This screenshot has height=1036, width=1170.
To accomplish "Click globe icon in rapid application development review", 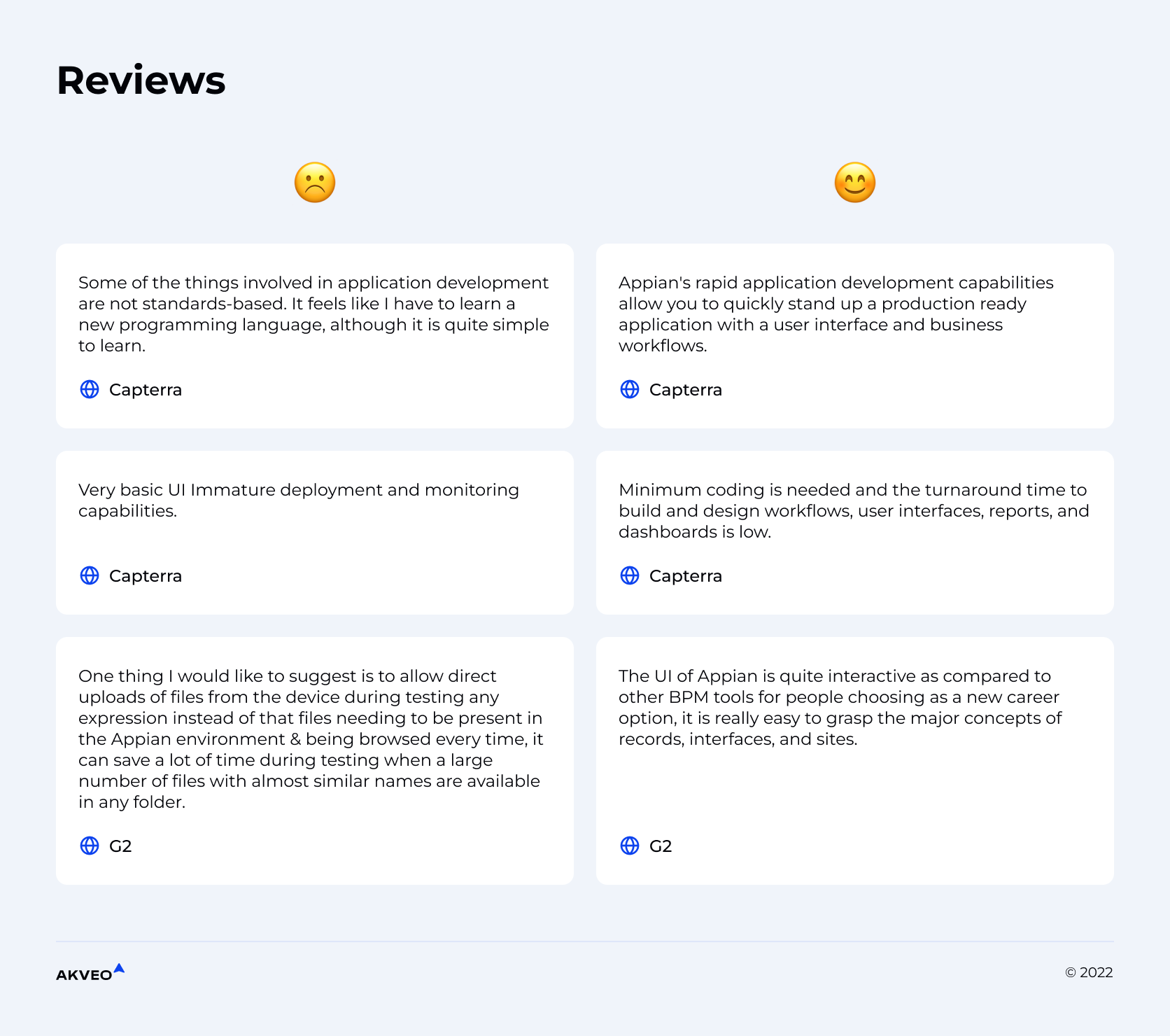I will pyautogui.click(x=630, y=389).
